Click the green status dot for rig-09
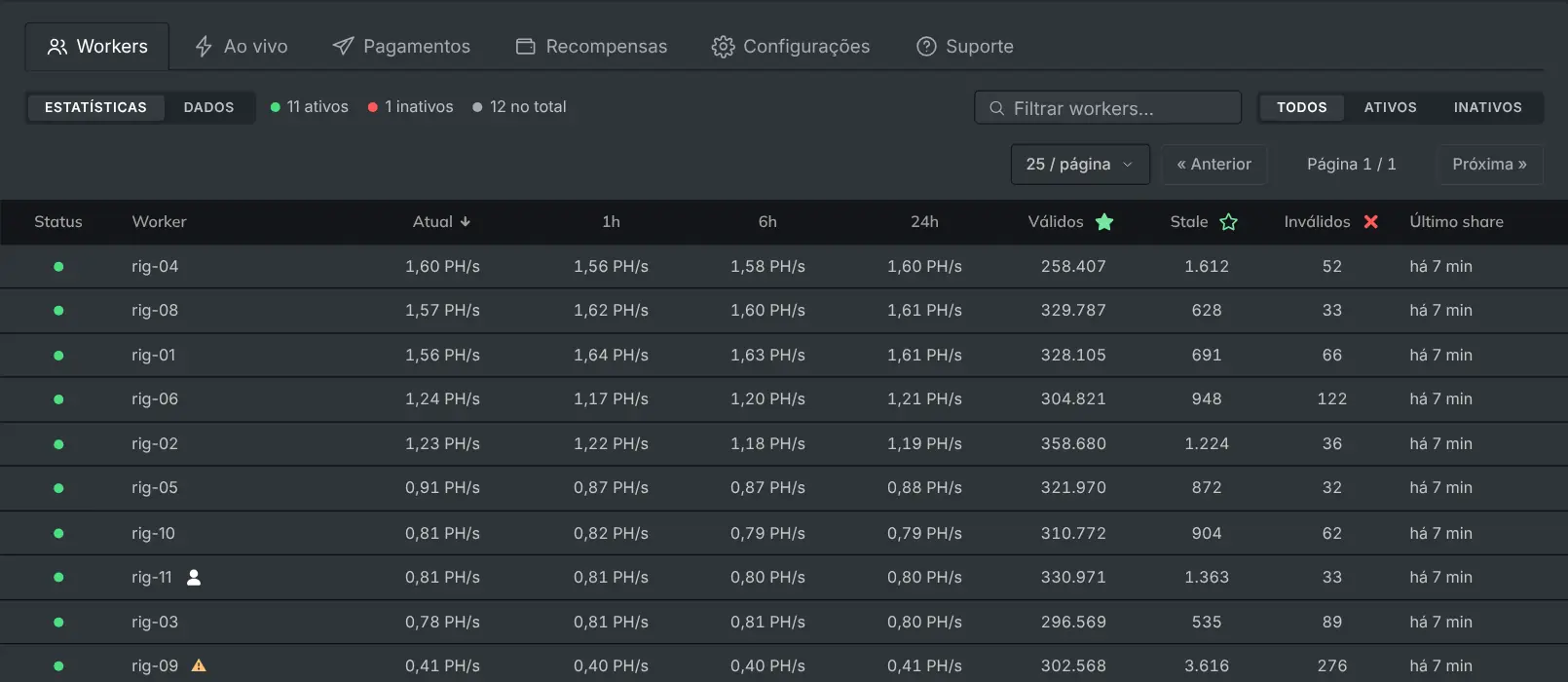Image resolution: width=1568 pixels, height=682 pixels. click(x=58, y=666)
